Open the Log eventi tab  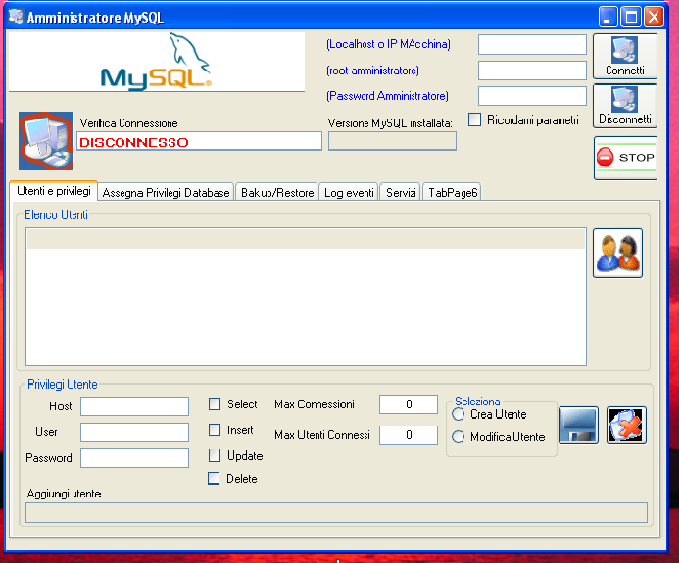pos(349,192)
